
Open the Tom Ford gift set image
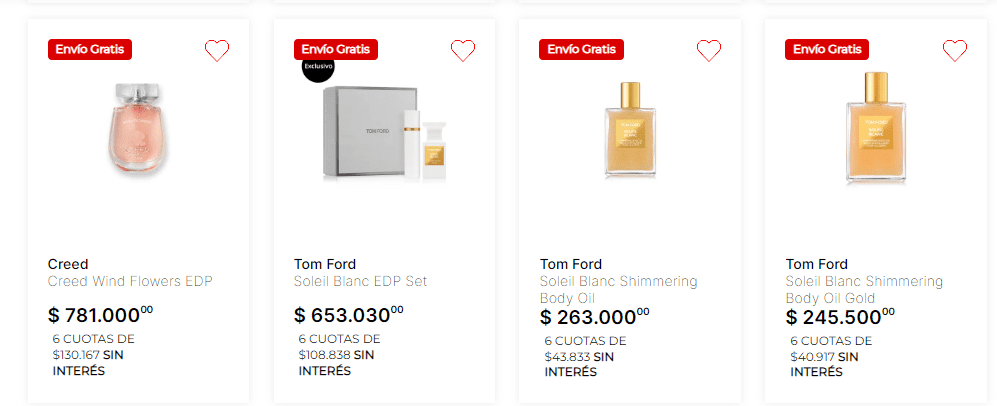pyautogui.click(x=385, y=134)
